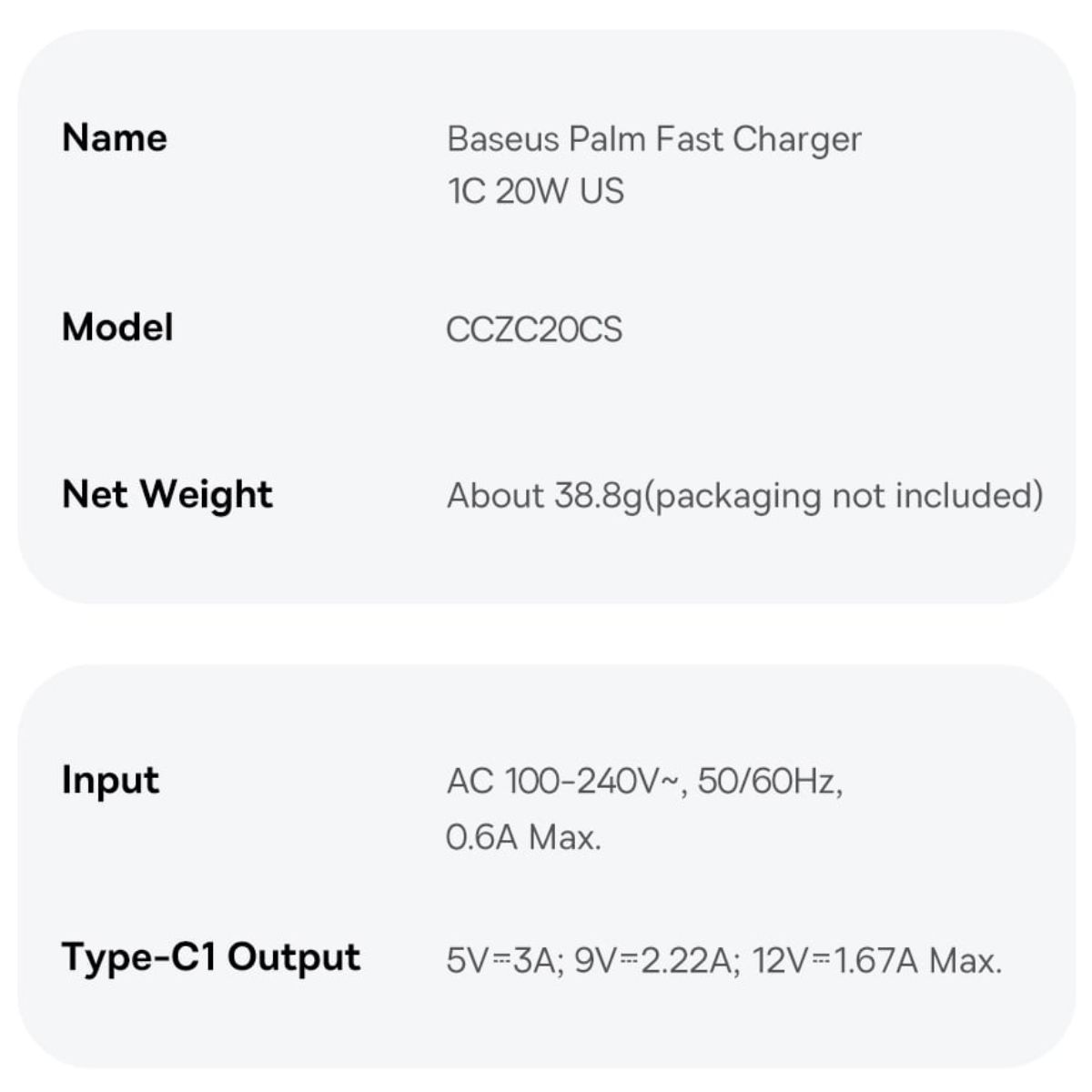Screen dimensions: 1092x1092
Task: Select the AC 100-240V~ voltage text
Action: coord(564,781)
